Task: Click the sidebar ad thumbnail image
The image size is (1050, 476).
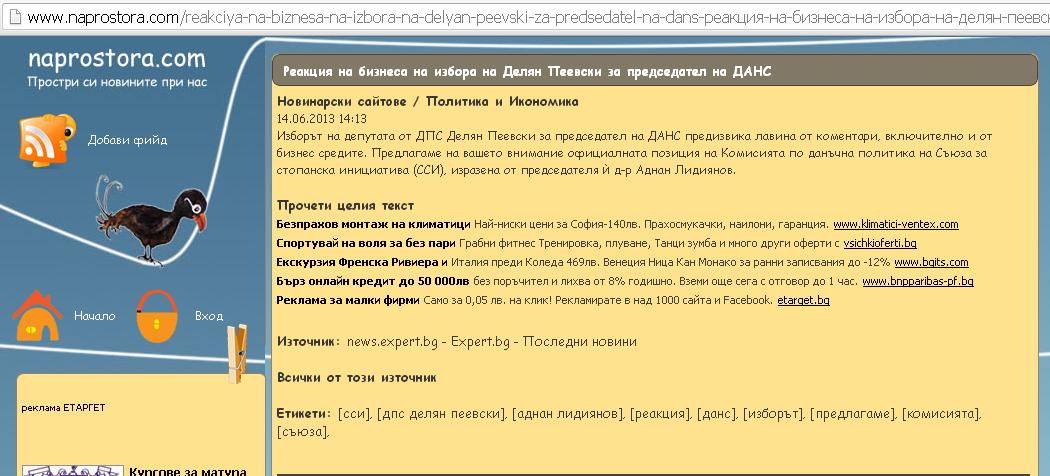Action: coord(73,471)
